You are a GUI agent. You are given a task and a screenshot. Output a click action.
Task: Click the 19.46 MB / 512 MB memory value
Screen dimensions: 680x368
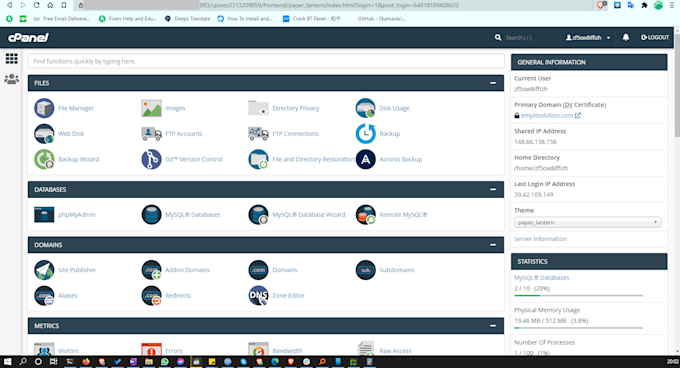[x=540, y=321]
